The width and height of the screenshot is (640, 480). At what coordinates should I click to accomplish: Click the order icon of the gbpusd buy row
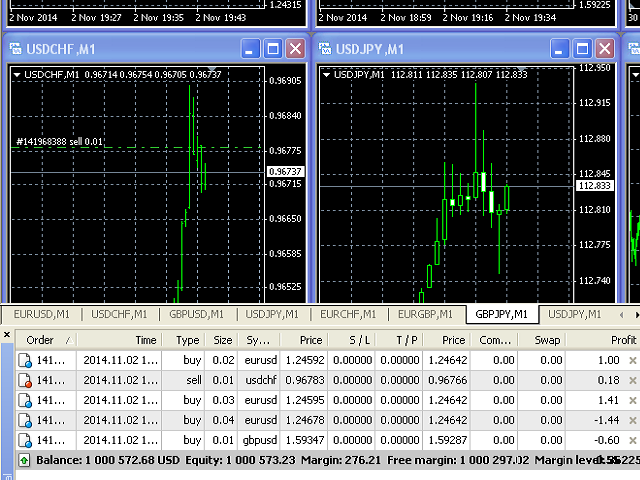[25, 441]
